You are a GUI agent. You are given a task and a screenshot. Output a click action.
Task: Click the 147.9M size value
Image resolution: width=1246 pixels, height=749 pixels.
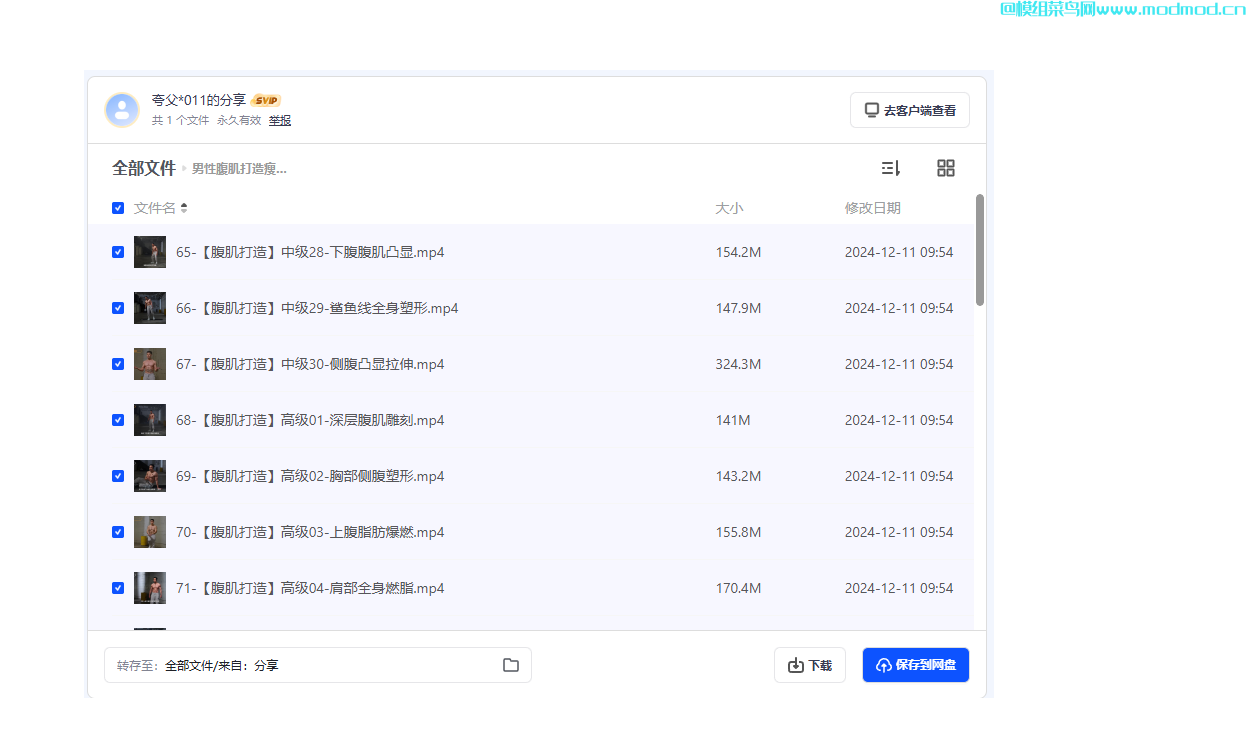(x=738, y=308)
